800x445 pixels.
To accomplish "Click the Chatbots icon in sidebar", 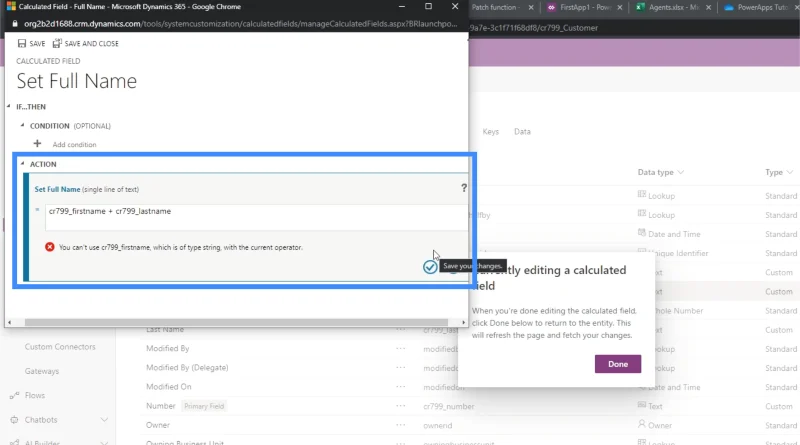I will click(x=14, y=420).
